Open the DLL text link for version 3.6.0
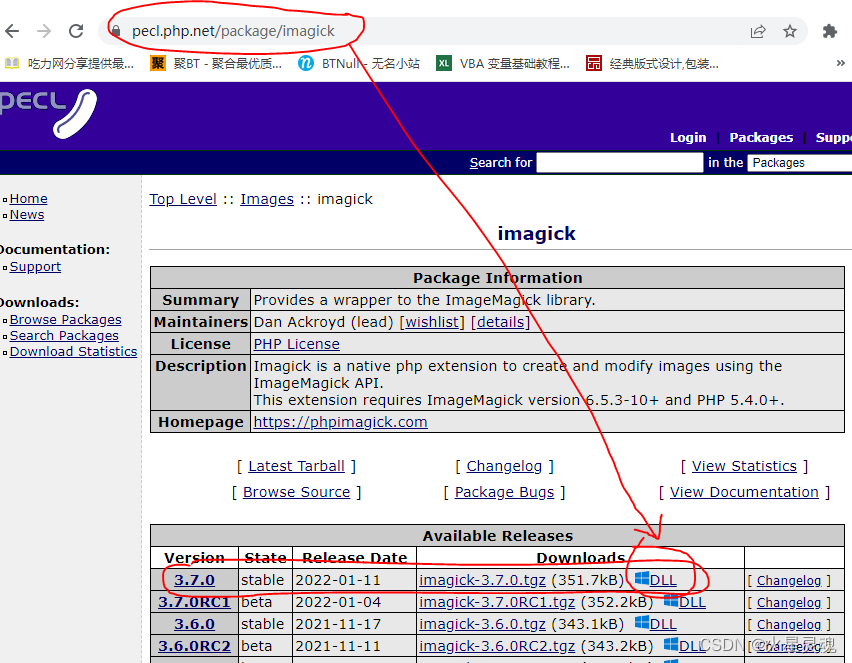 point(663,624)
